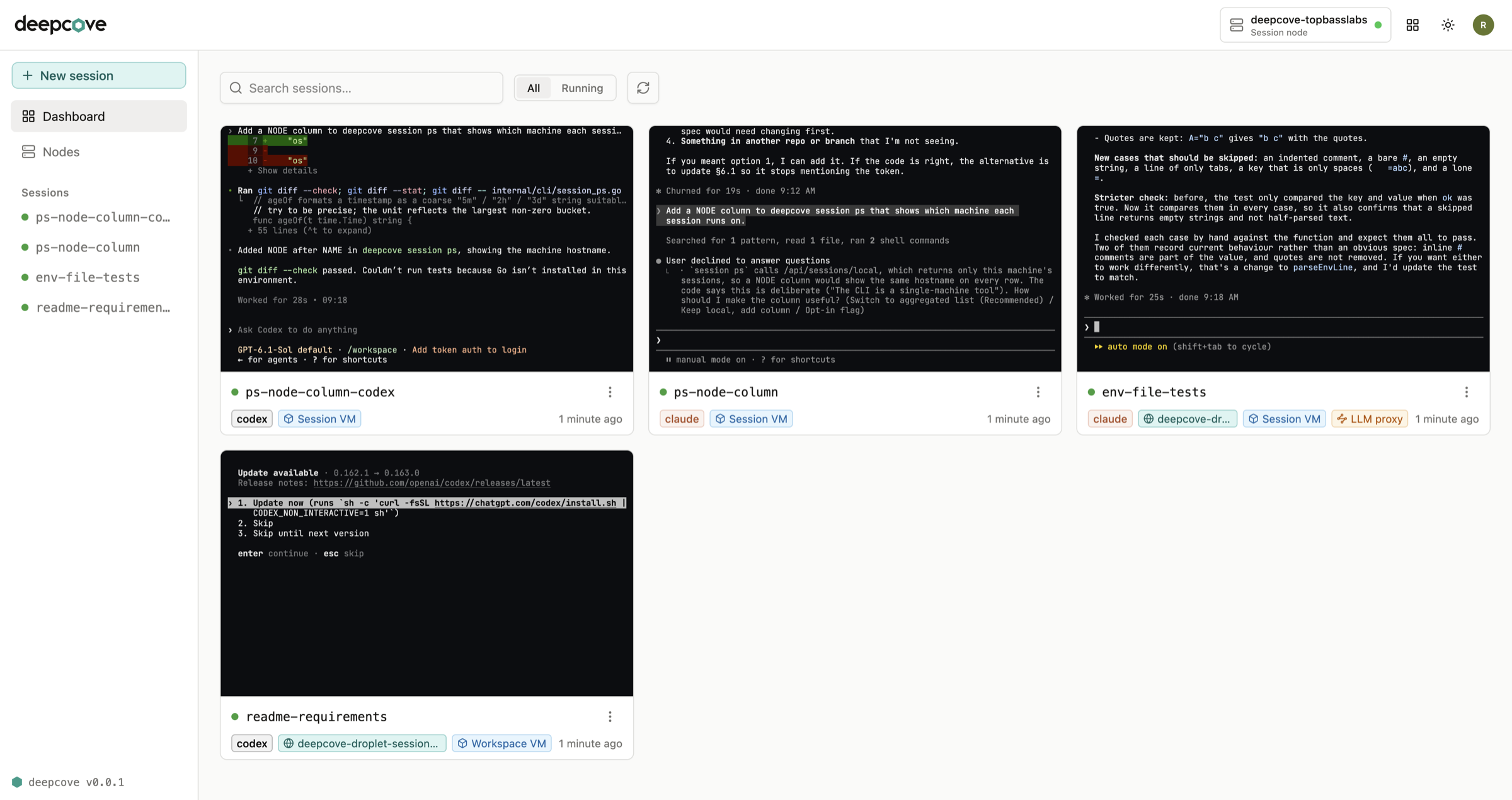Image resolution: width=1512 pixels, height=800 pixels.
Task: Open env-file-tests in Sessions list
Action: pos(99,277)
